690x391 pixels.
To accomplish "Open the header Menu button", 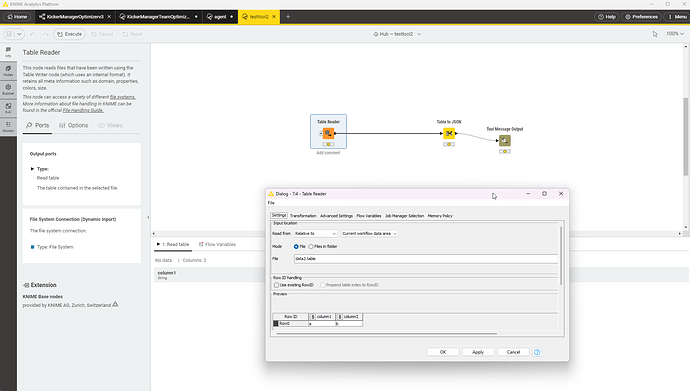I will click(677, 17).
